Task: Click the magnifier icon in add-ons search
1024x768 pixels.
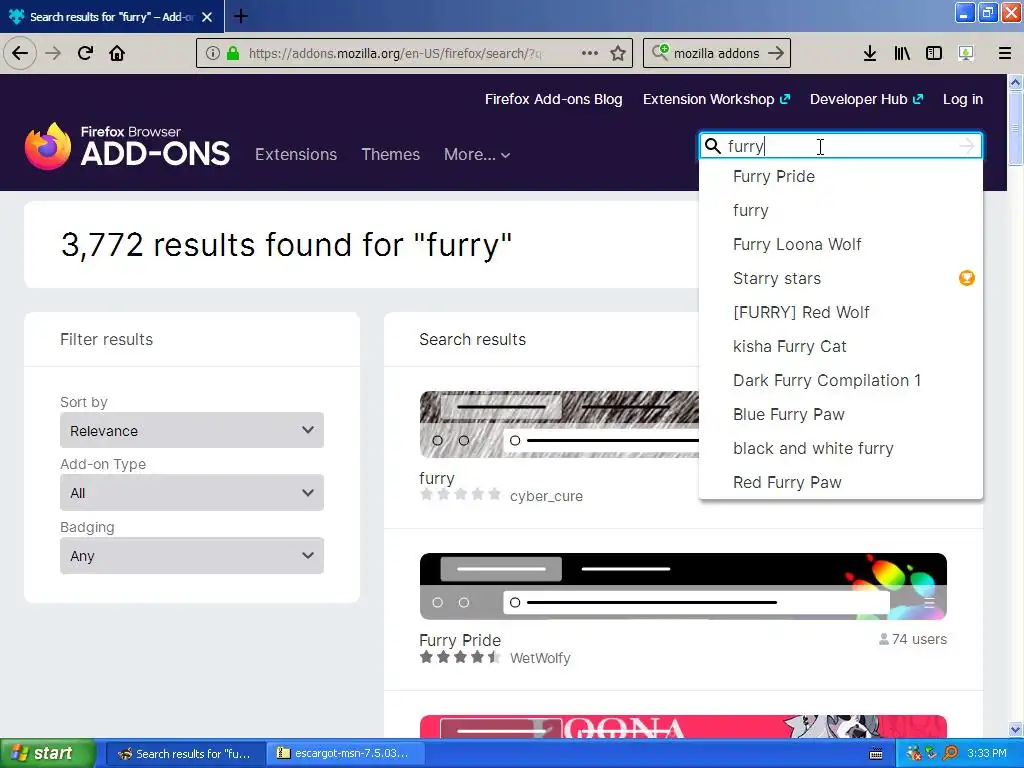Action: pos(713,146)
